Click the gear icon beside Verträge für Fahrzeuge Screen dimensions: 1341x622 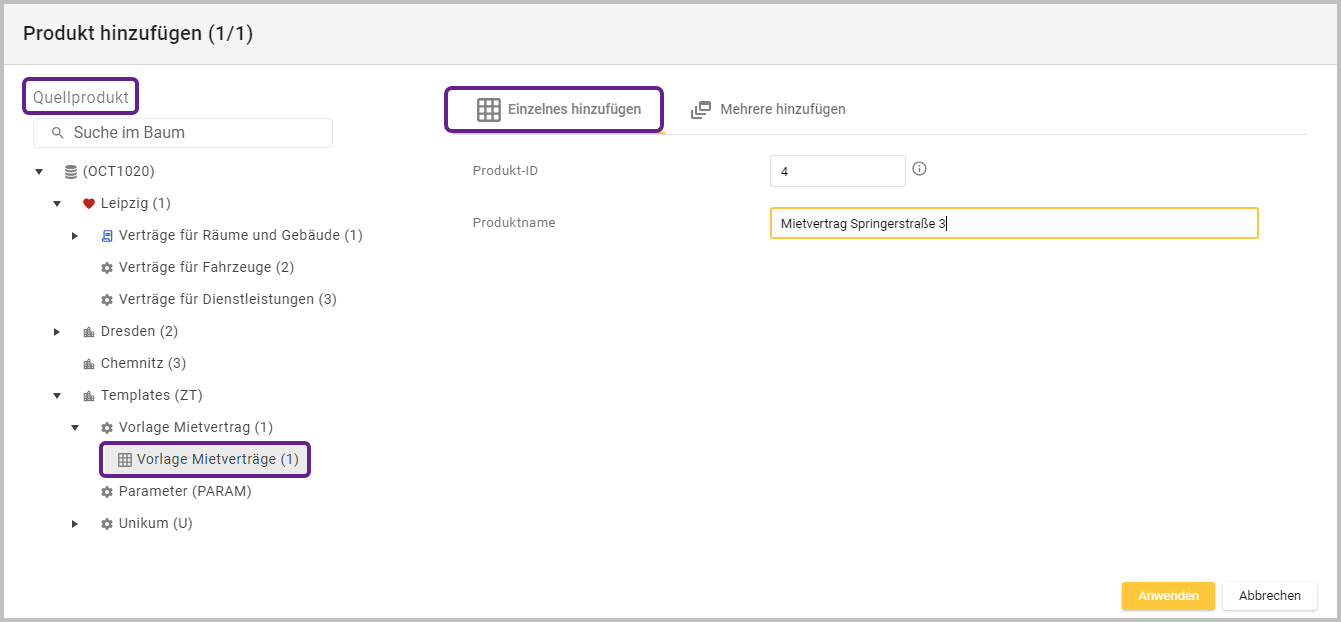(107, 268)
